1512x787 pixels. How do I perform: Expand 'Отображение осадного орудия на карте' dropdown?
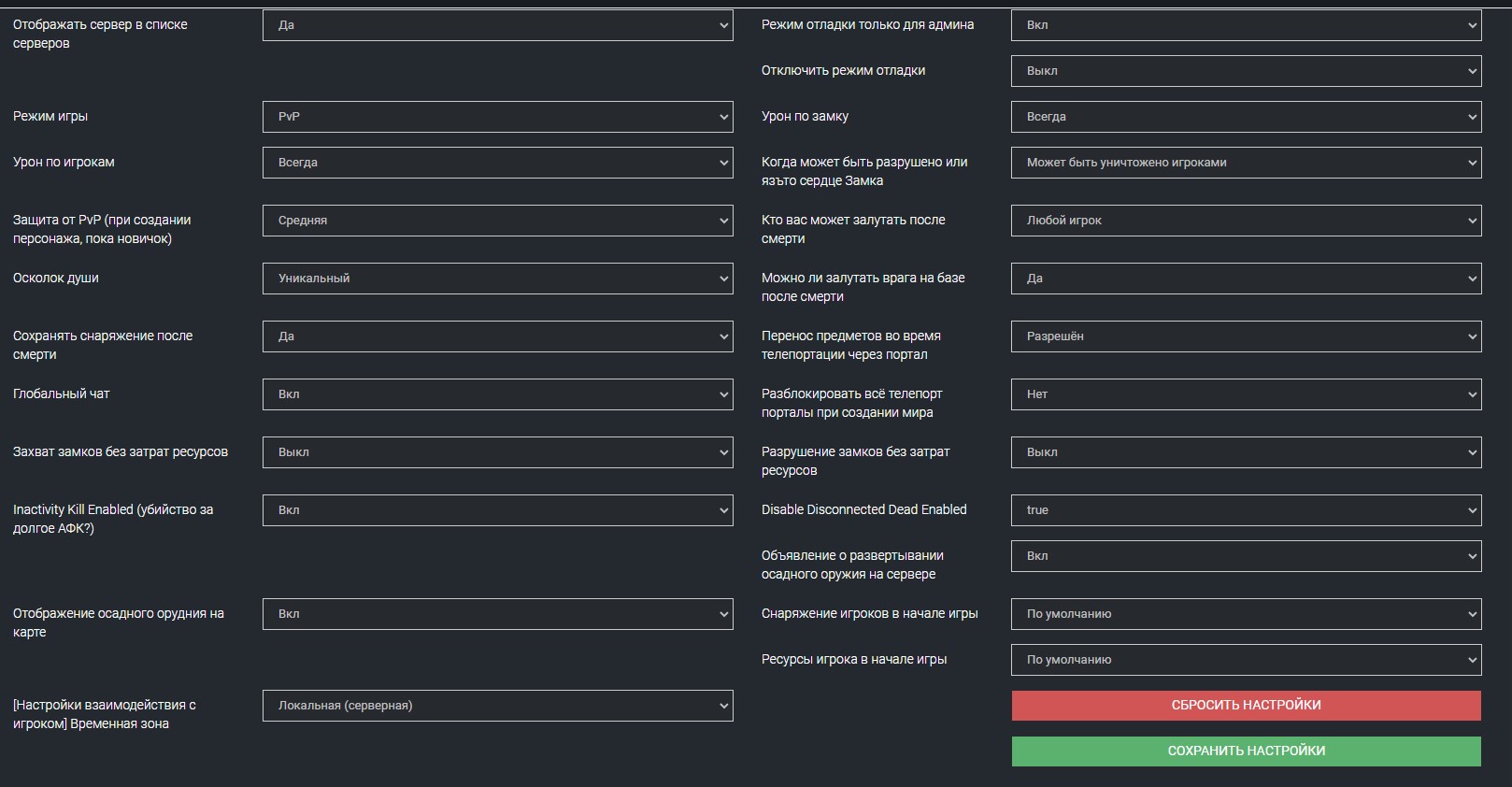coord(497,614)
